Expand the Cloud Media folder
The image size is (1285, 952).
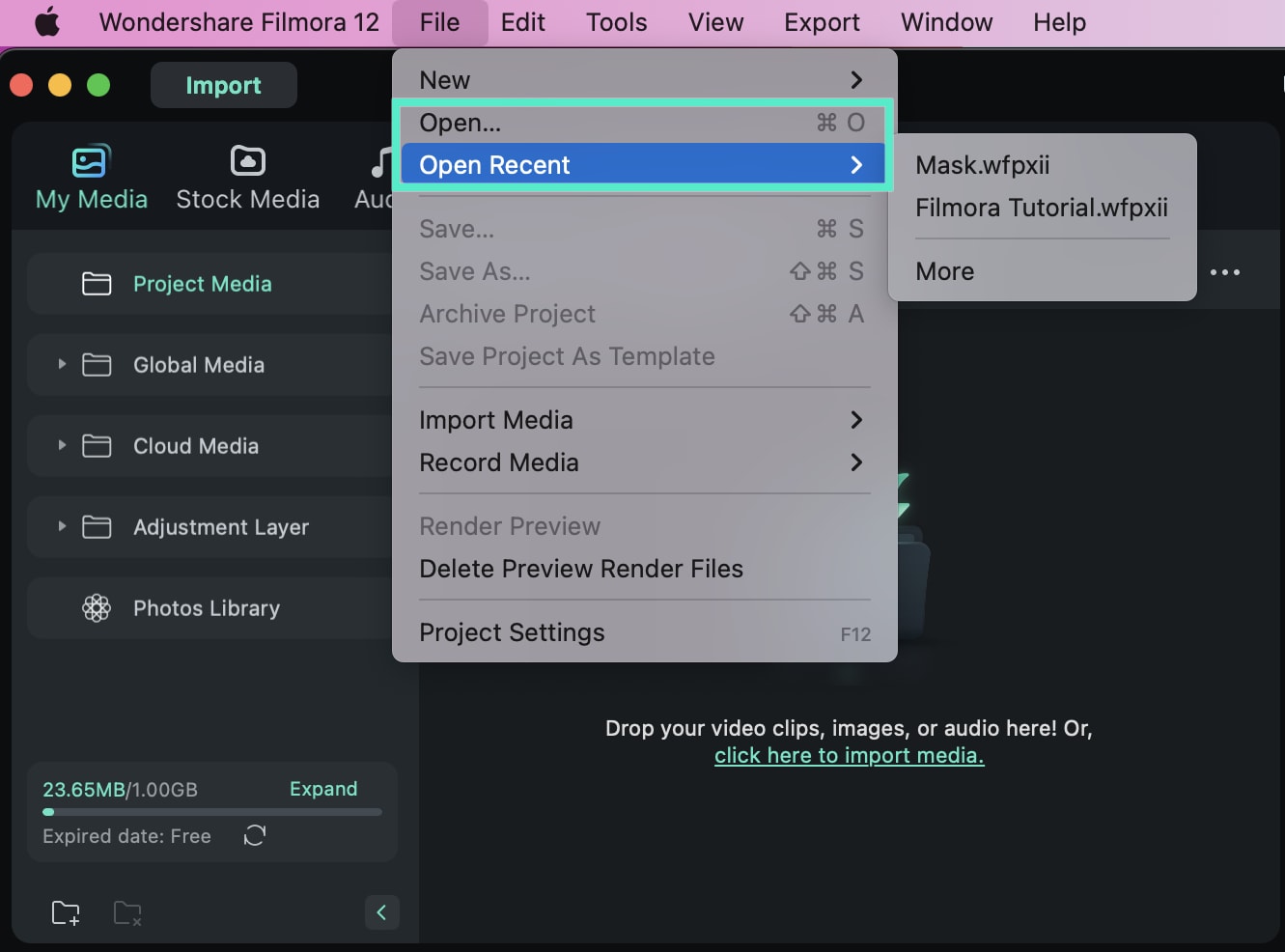pyautogui.click(x=62, y=445)
